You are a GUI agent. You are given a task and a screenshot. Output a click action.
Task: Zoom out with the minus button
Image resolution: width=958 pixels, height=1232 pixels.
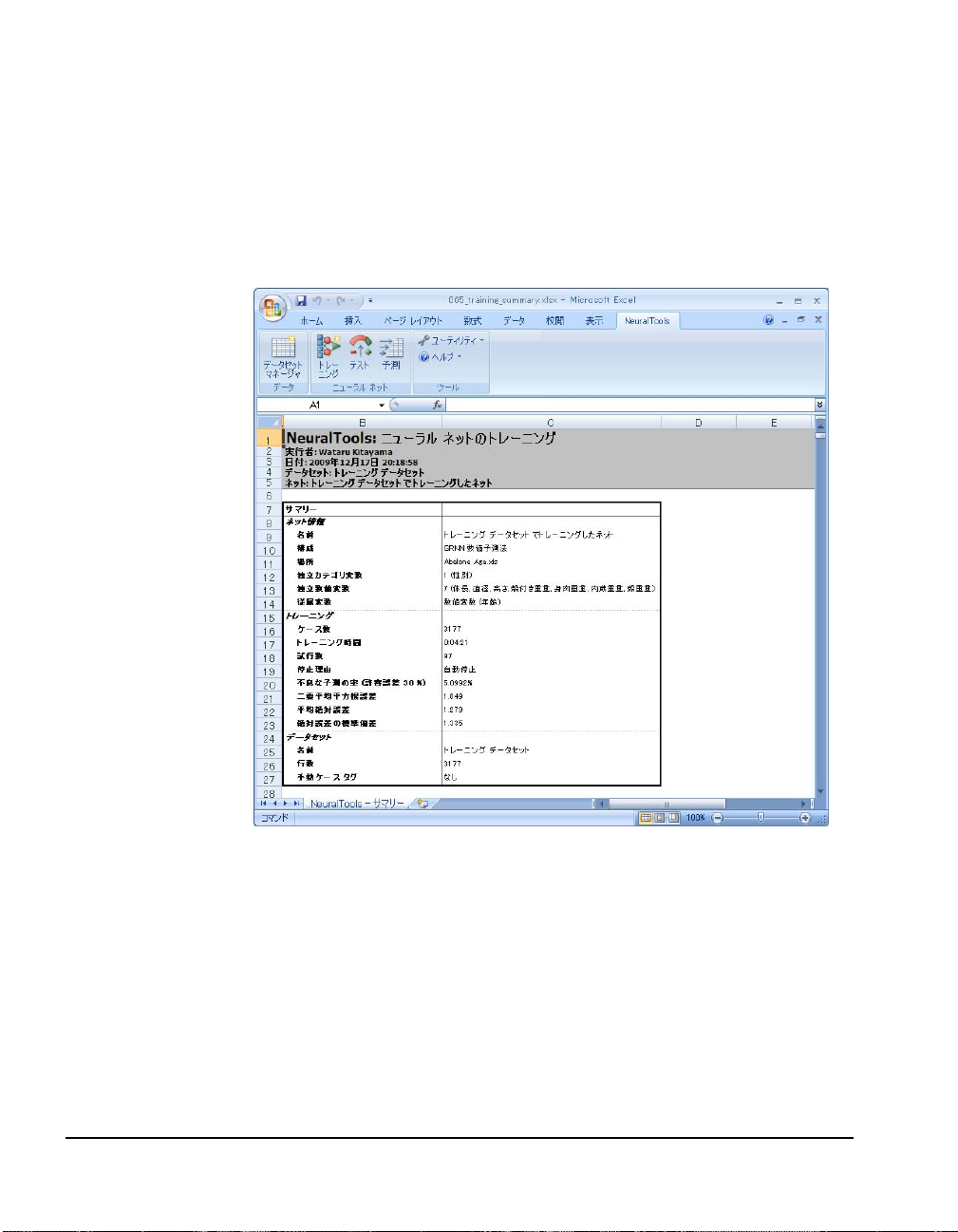coord(718,818)
